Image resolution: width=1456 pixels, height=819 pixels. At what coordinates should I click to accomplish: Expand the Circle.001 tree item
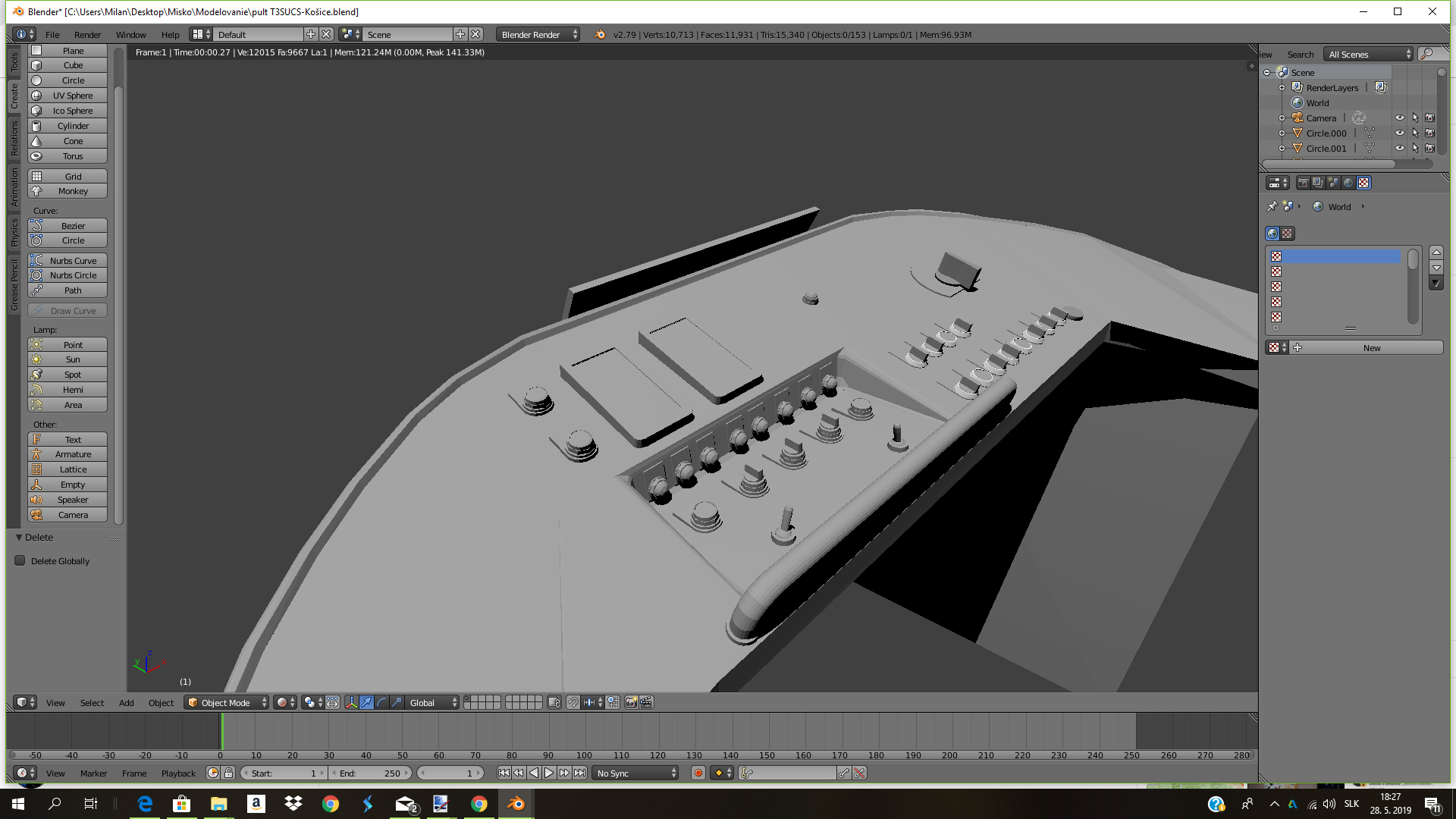click(1282, 149)
